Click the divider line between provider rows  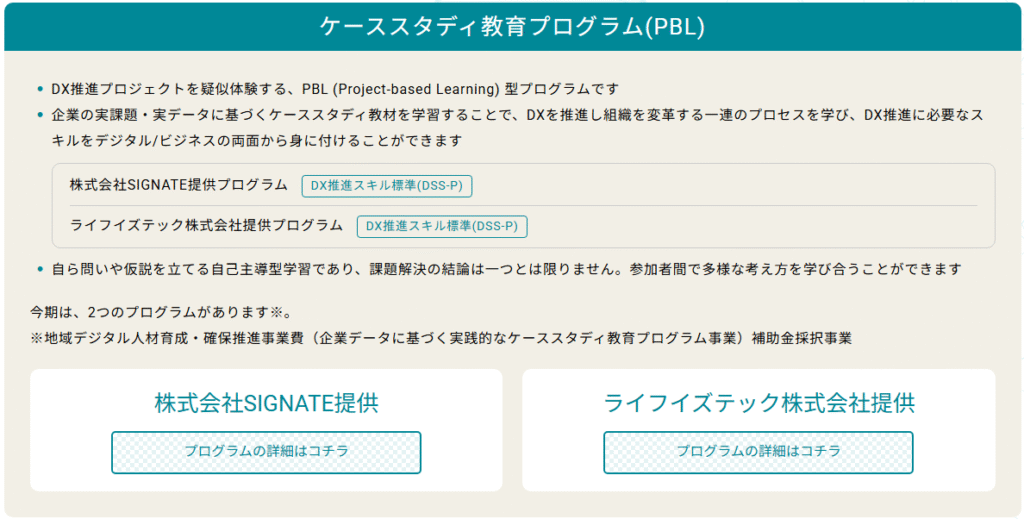[523, 206]
